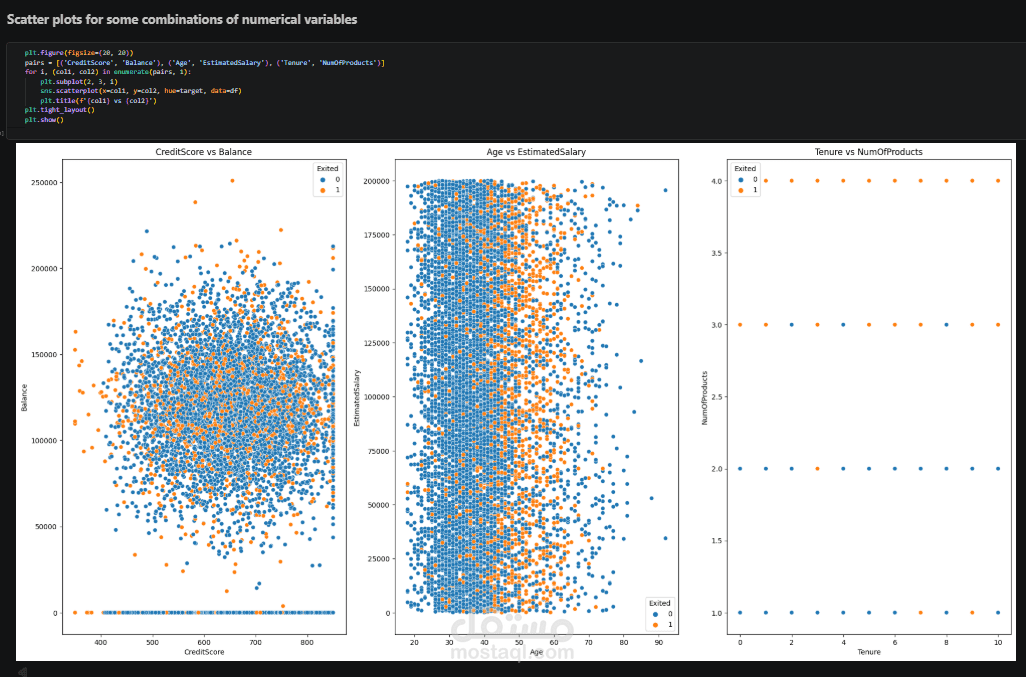Click the blue '0' marker in the CreditScore plot legend
The height and width of the screenshot is (677, 1026).
(x=322, y=179)
